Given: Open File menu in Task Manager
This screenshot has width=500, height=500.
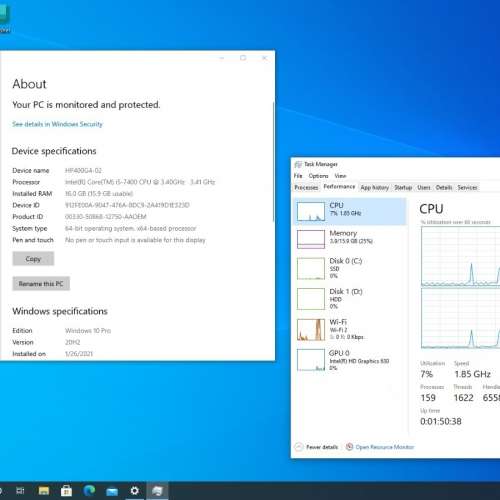Looking at the screenshot, I should (x=298, y=176).
